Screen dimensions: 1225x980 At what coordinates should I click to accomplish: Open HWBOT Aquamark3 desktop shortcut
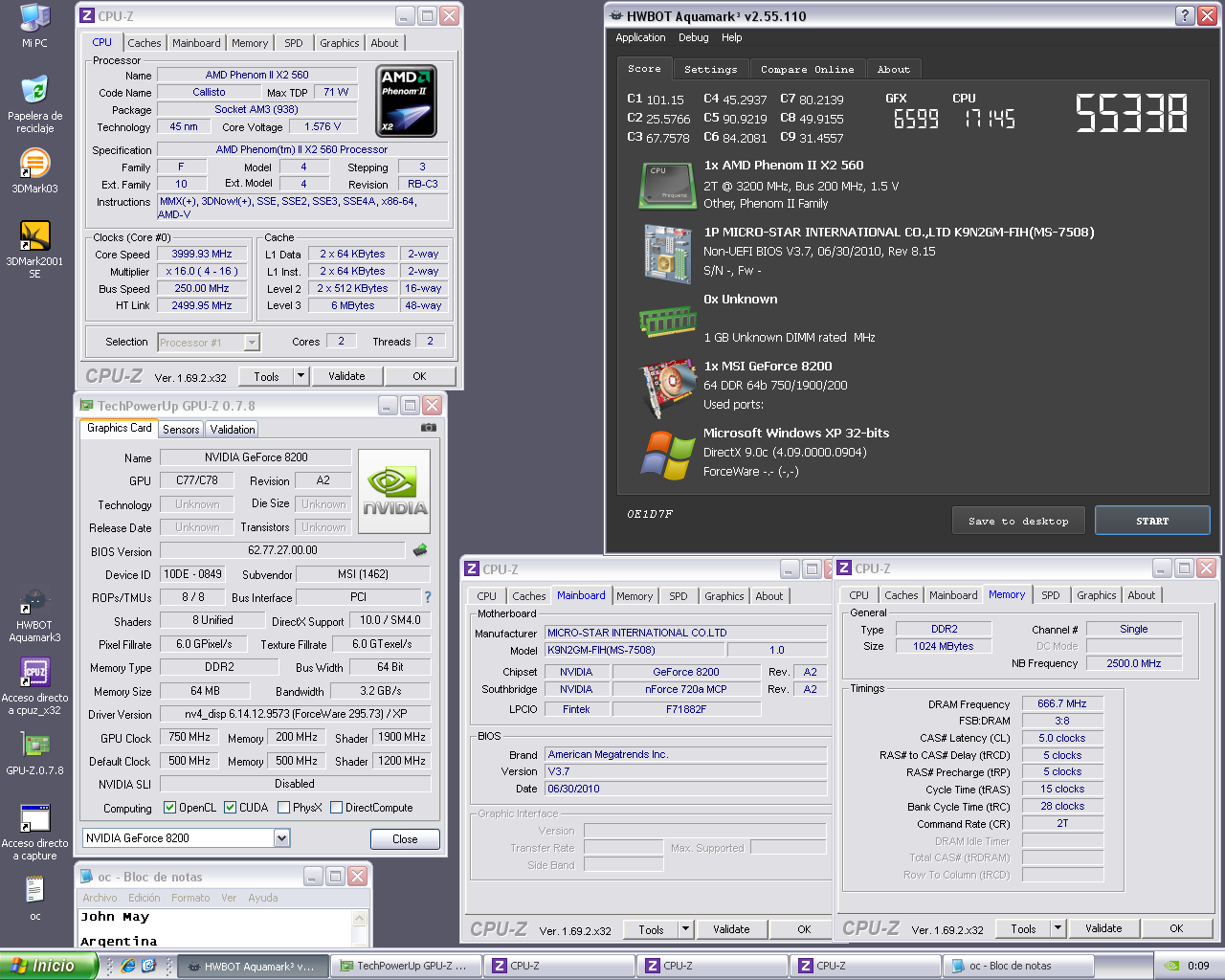coord(34,615)
